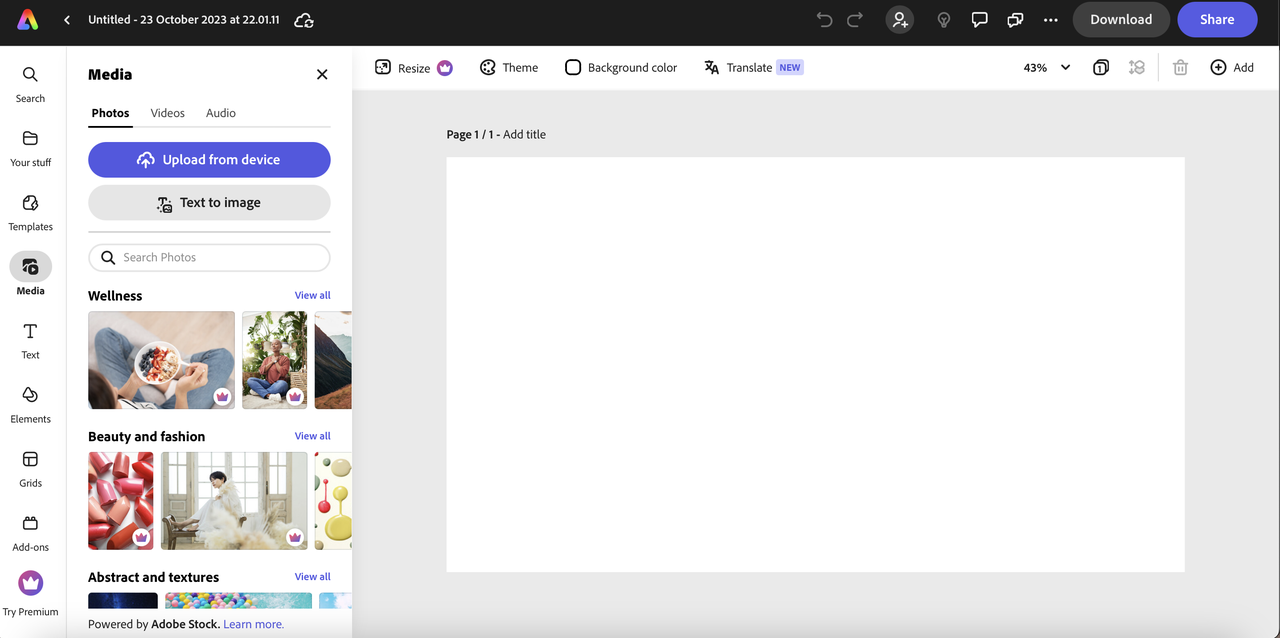Click the Add page button

(x=1232, y=68)
